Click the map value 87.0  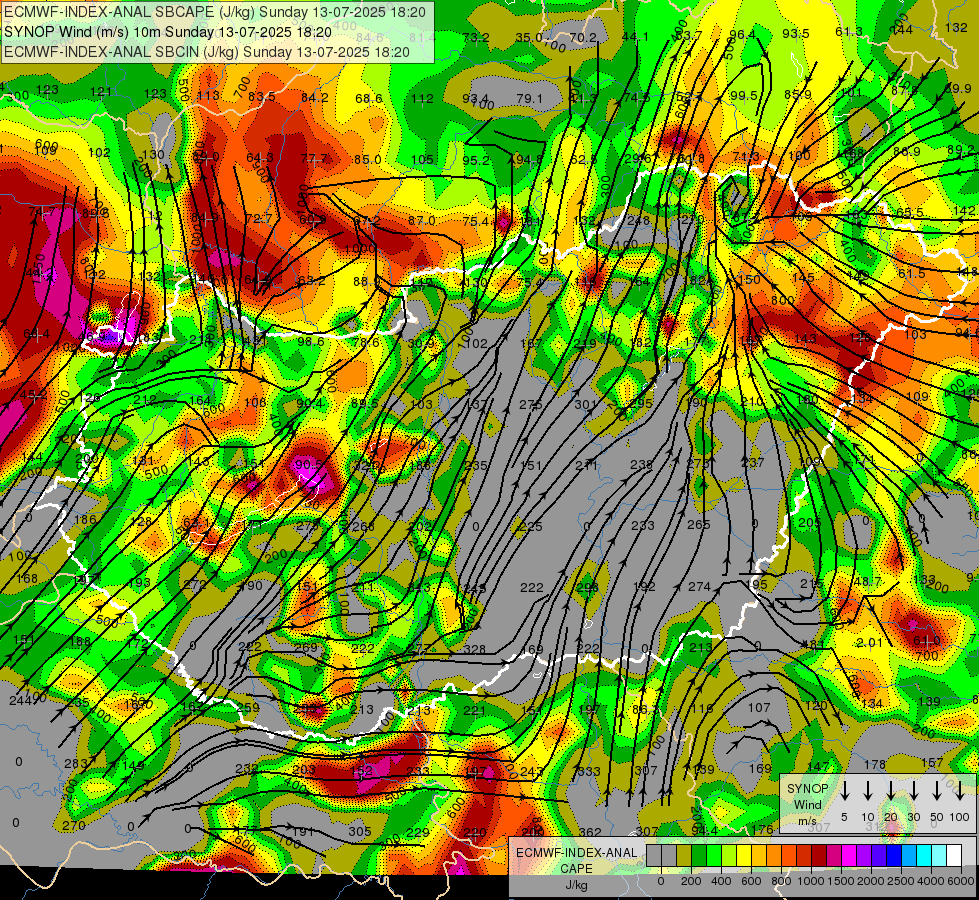point(422,220)
